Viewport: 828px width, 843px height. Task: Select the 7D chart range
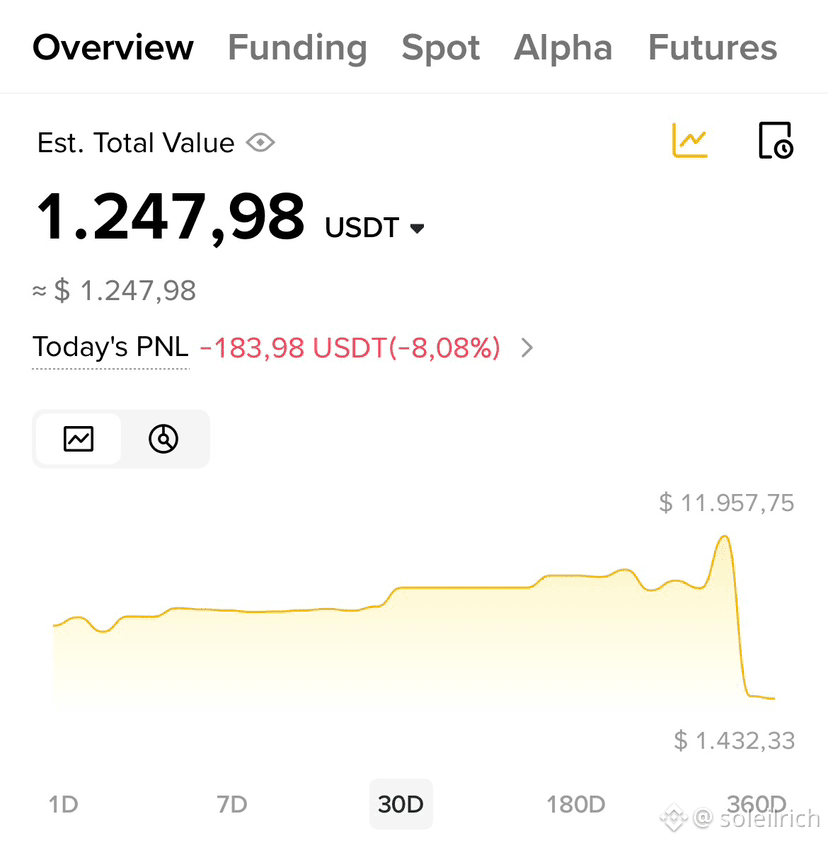232,804
